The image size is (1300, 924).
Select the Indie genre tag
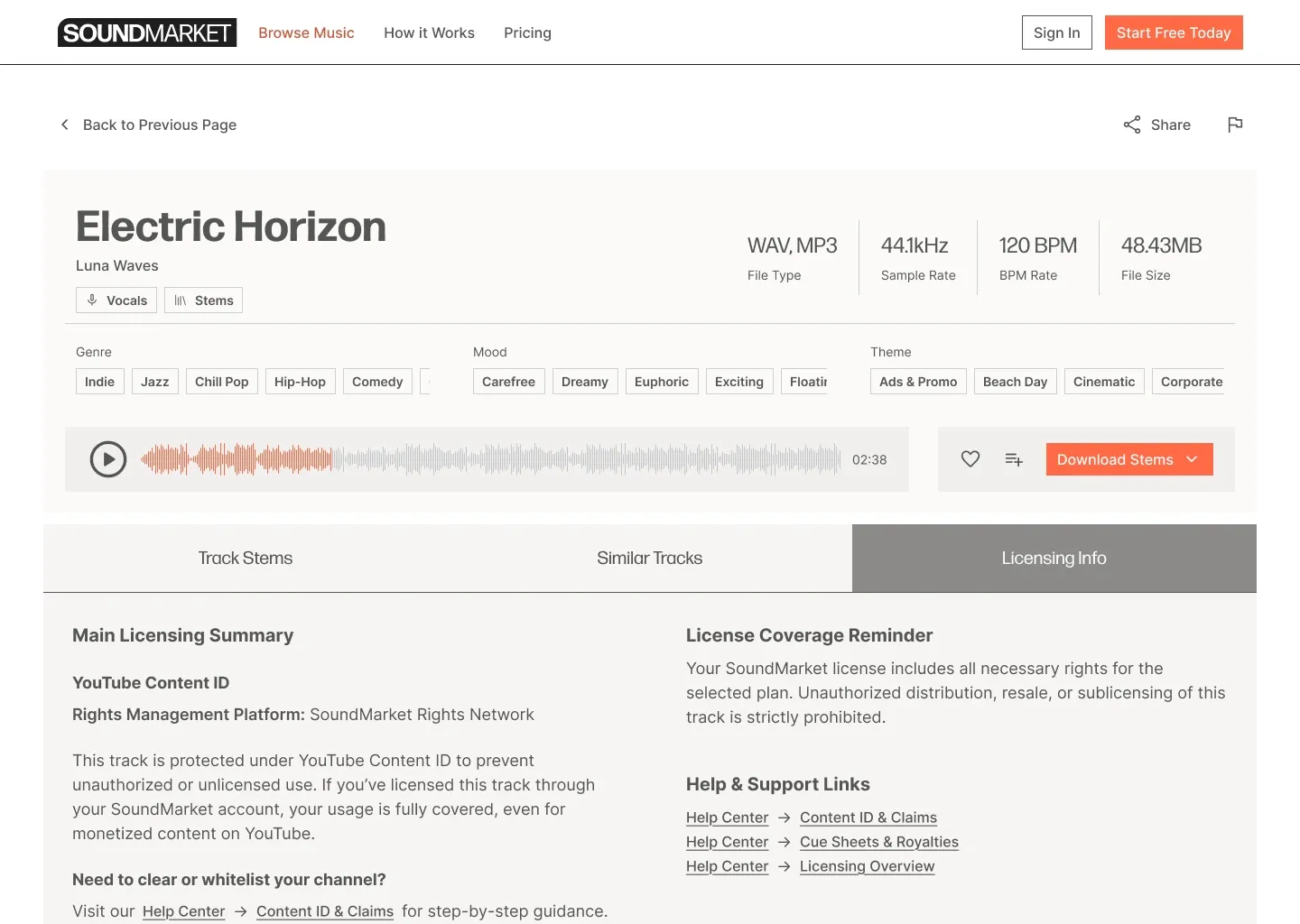click(x=99, y=382)
